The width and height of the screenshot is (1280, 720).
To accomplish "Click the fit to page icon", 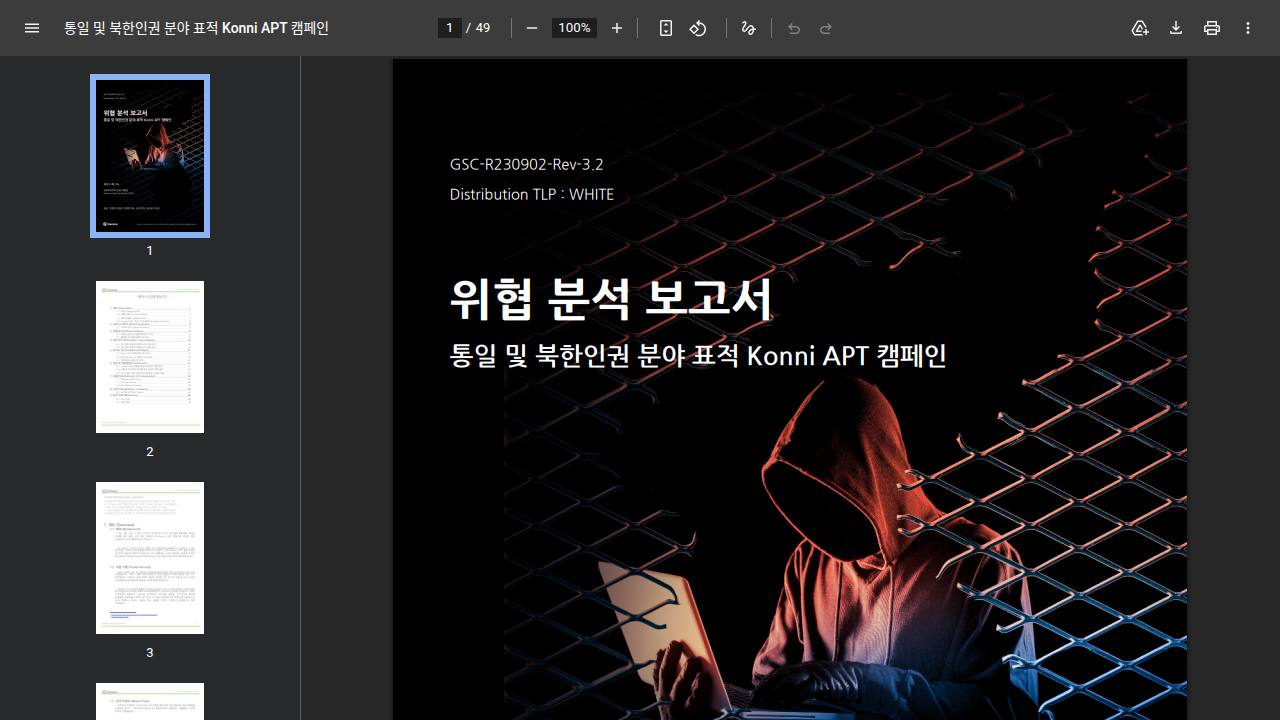I will 666,28.
